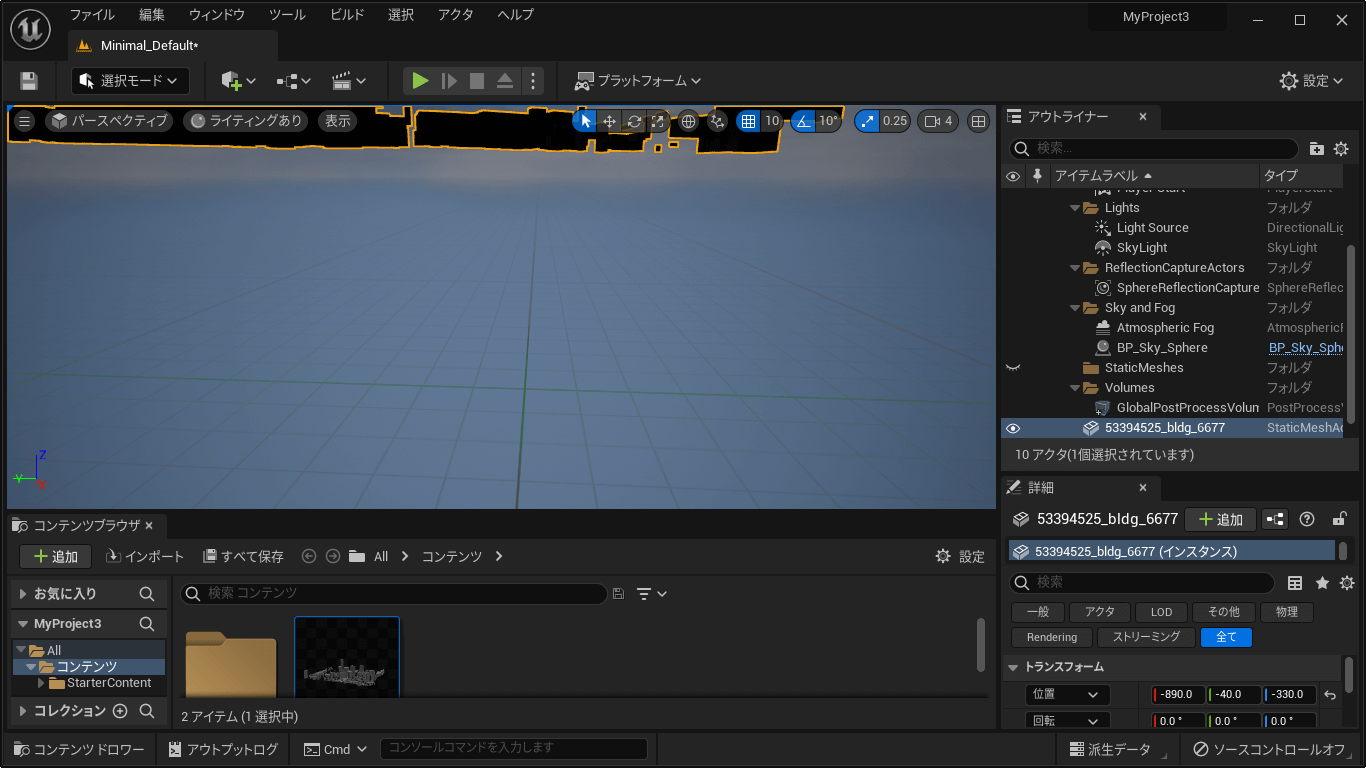
Task: Open the Details panel help question icon
Action: click(x=1307, y=519)
